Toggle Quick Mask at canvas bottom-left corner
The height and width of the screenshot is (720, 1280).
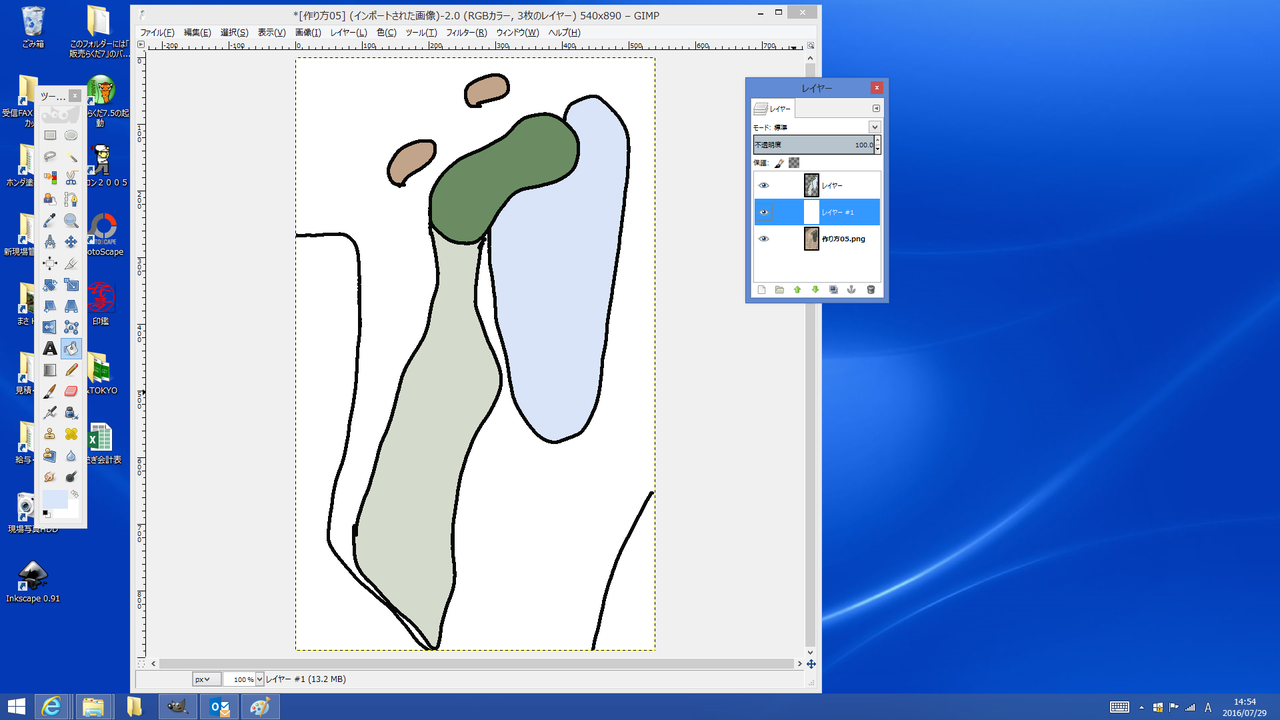(141, 664)
